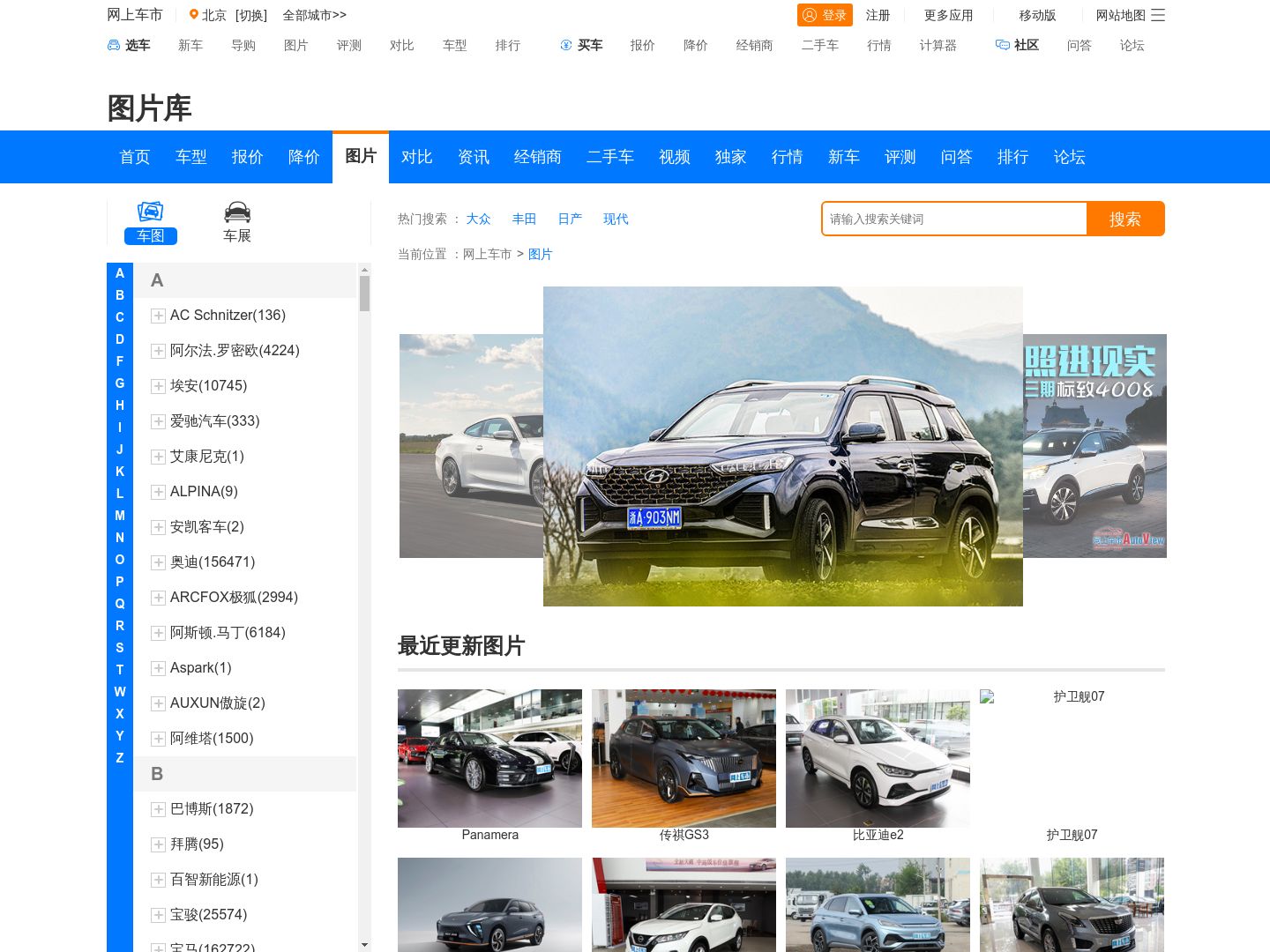Expand the ARCFOX极狐(2994) brand node

[159, 598]
